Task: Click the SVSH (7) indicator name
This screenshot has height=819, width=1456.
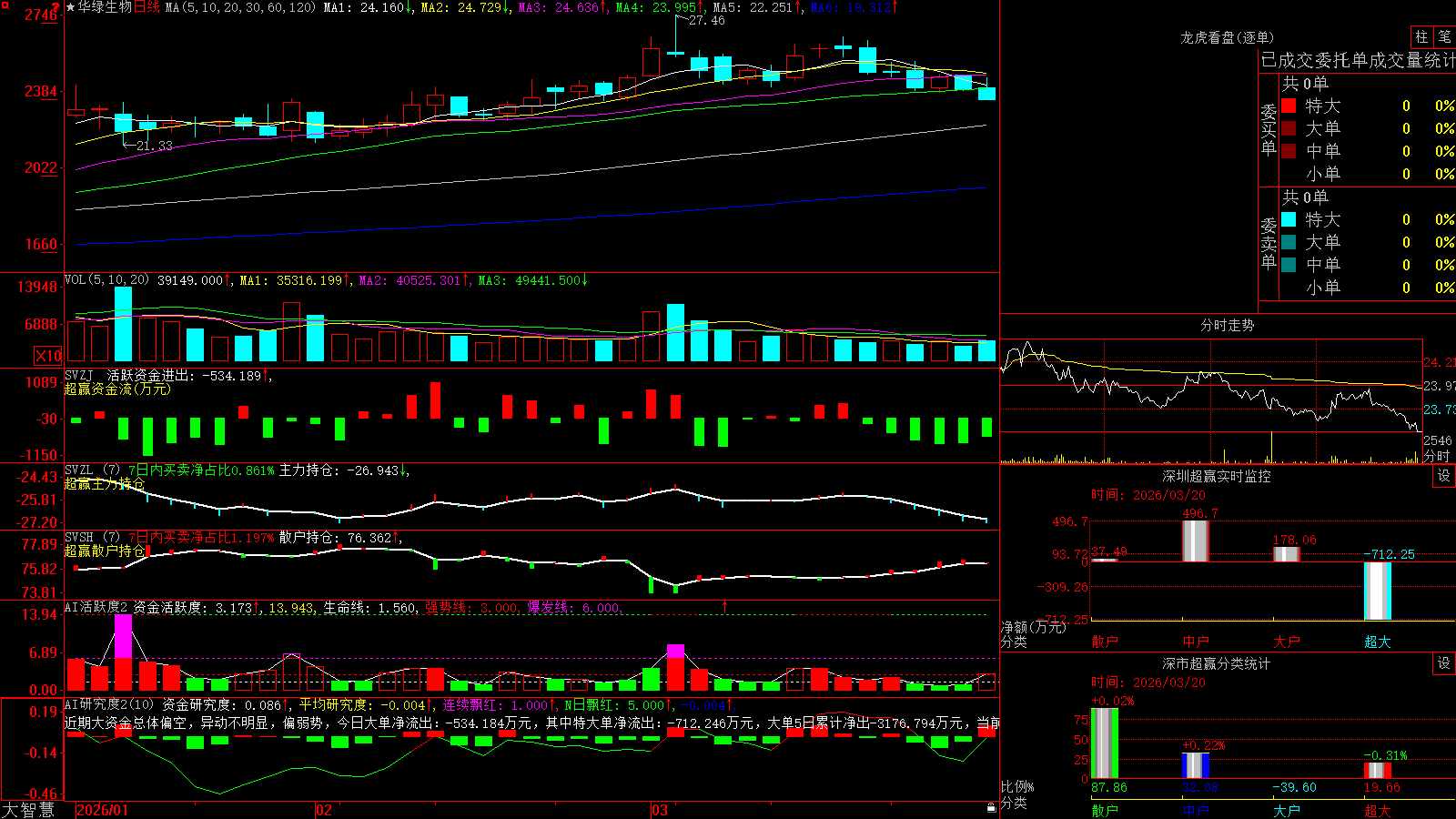Action: [92, 538]
